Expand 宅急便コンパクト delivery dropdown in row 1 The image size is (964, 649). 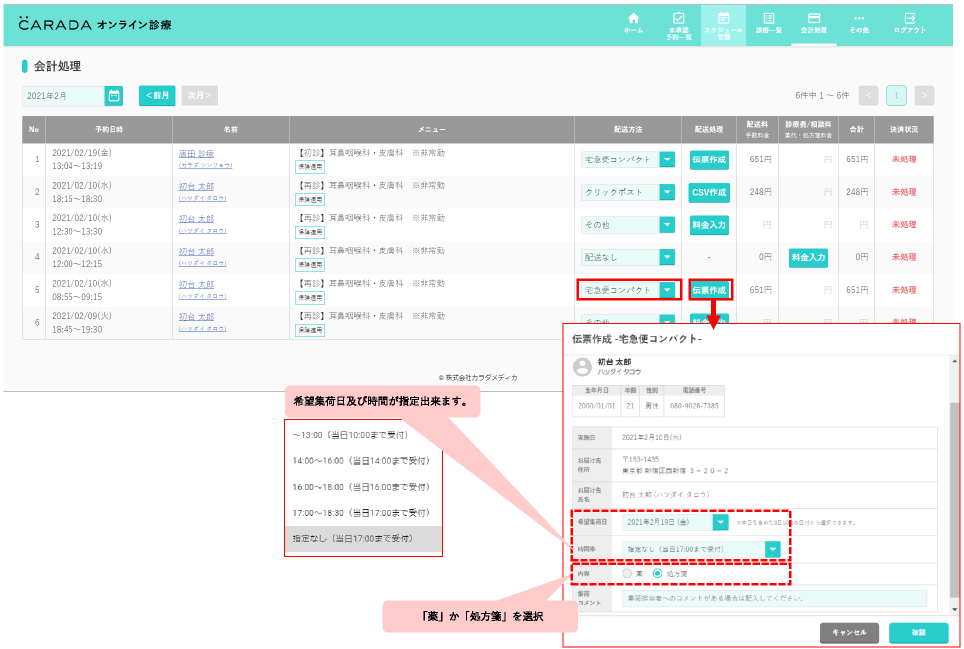pyautogui.click(x=667, y=159)
